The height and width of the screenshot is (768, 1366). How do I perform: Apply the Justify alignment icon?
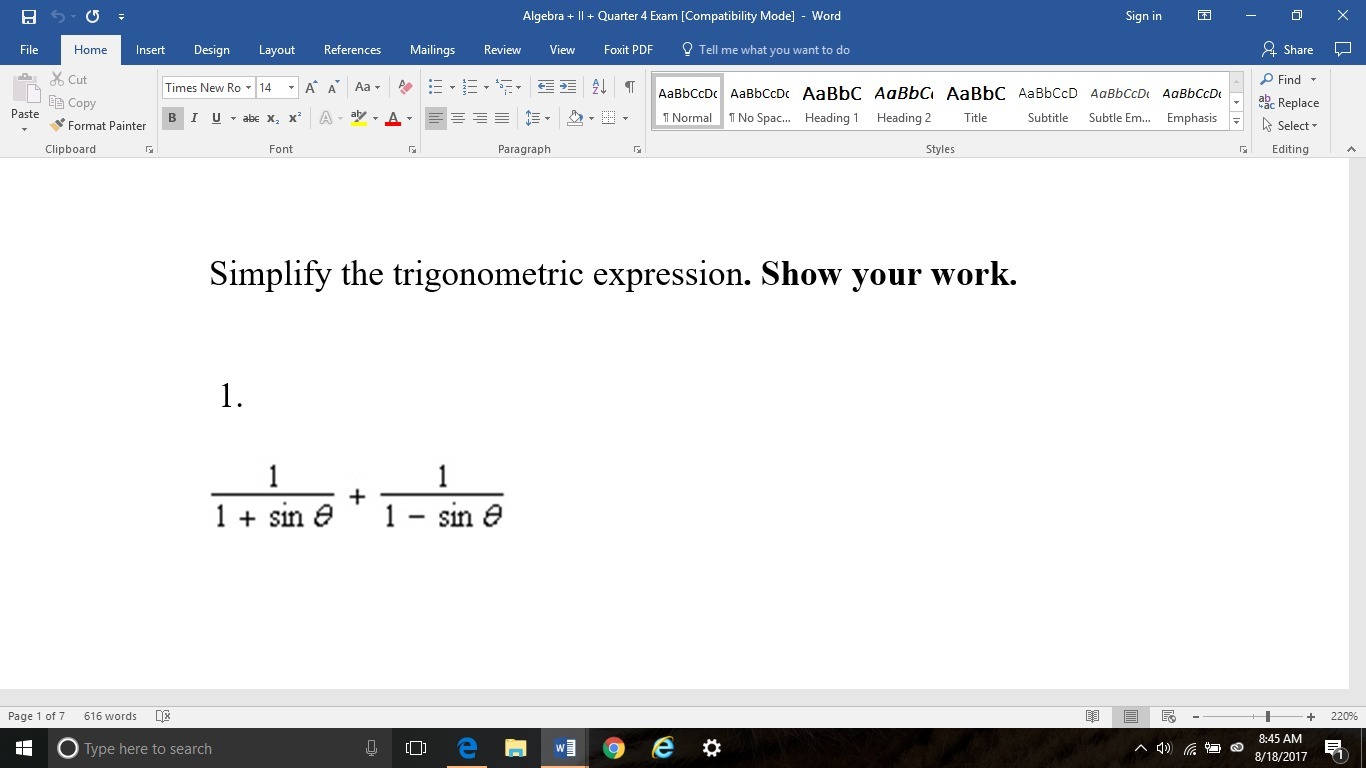tap(502, 118)
